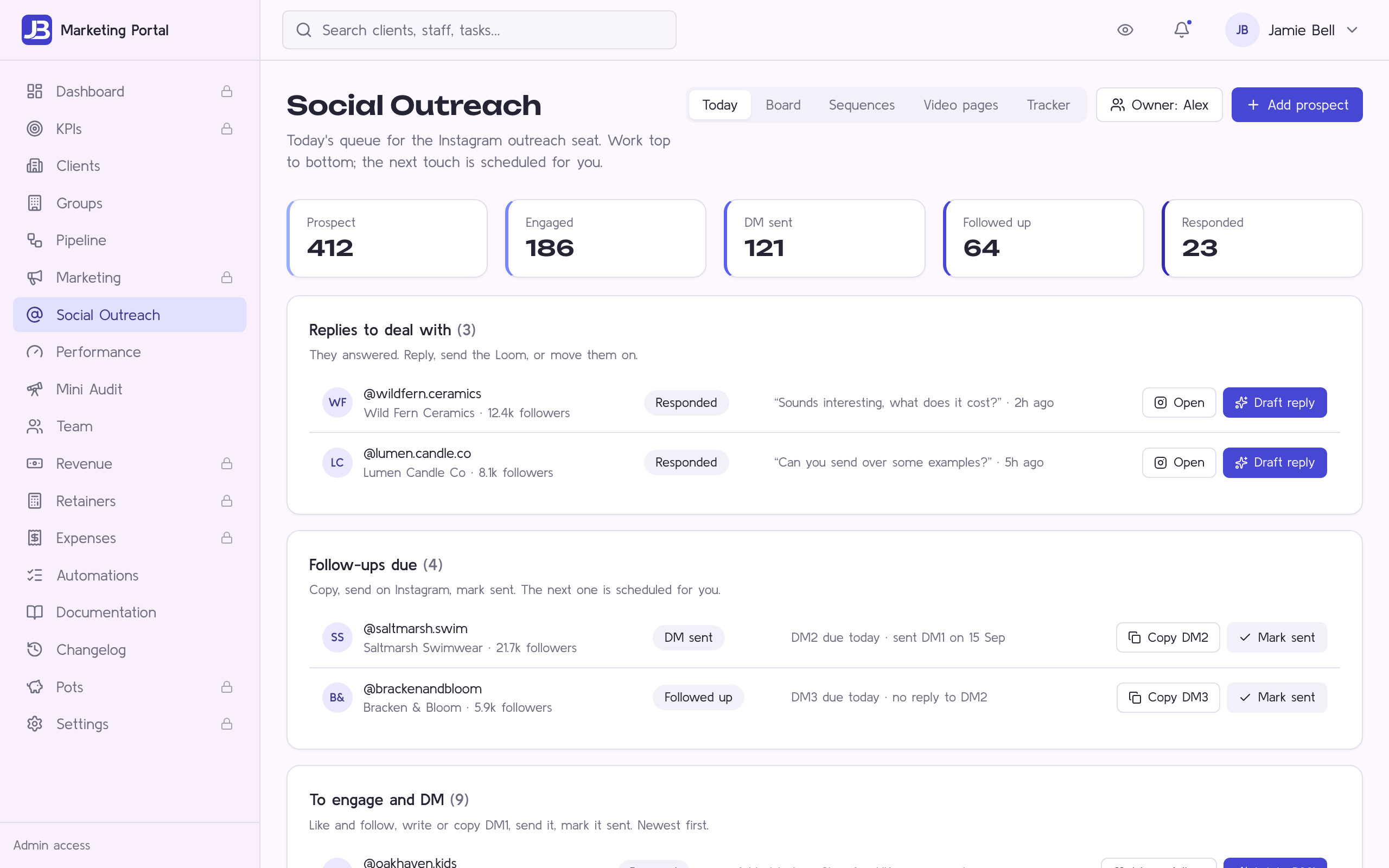
Task: Toggle the eye preview icon in header
Action: coord(1125,30)
